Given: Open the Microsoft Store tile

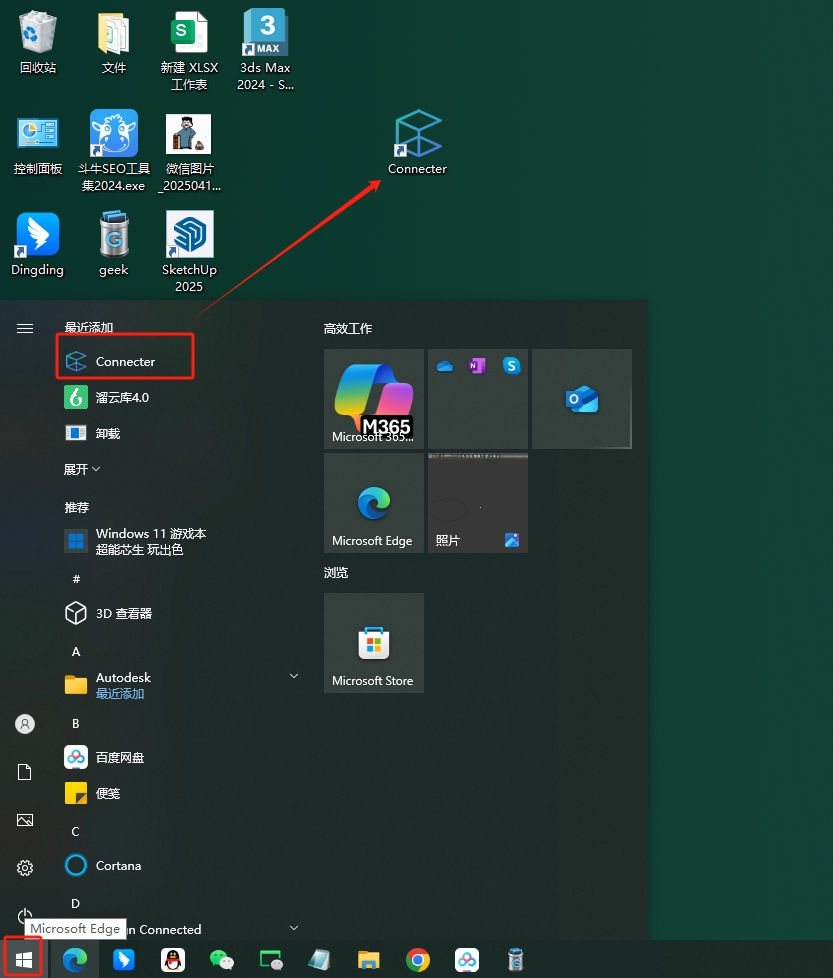Looking at the screenshot, I should tap(373, 642).
